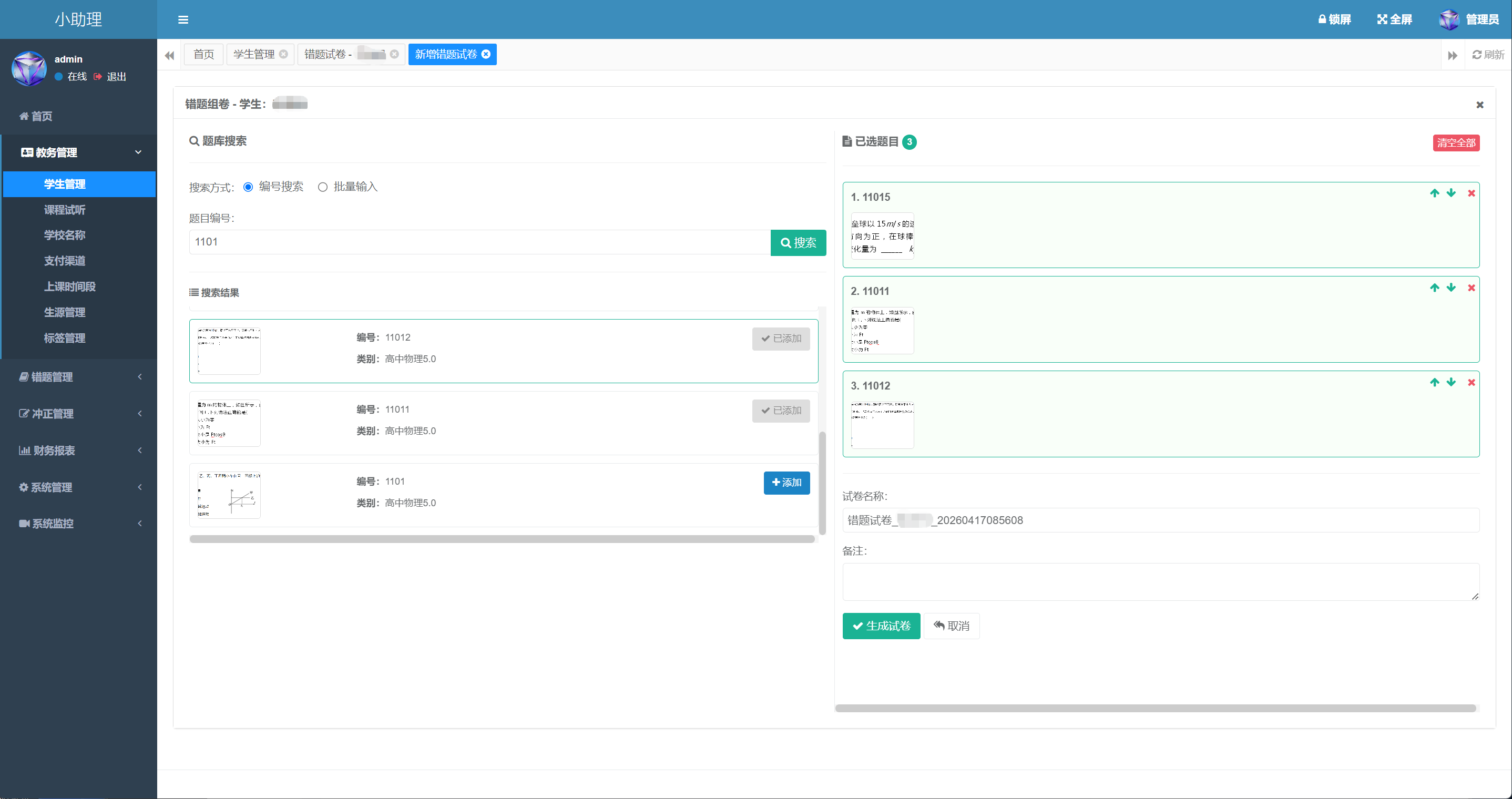The image size is (1512, 799).
Task: Move question 11015 down
Action: (1451, 193)
